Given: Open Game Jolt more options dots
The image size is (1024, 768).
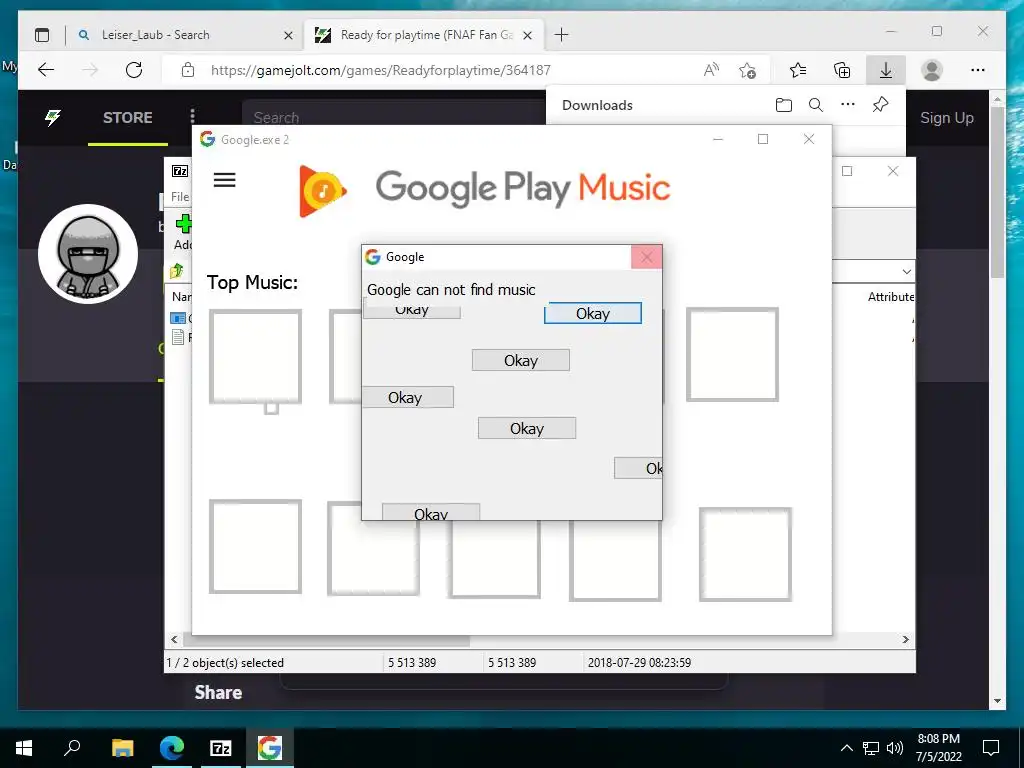Looking at the screenshot, I should (192, 117).
